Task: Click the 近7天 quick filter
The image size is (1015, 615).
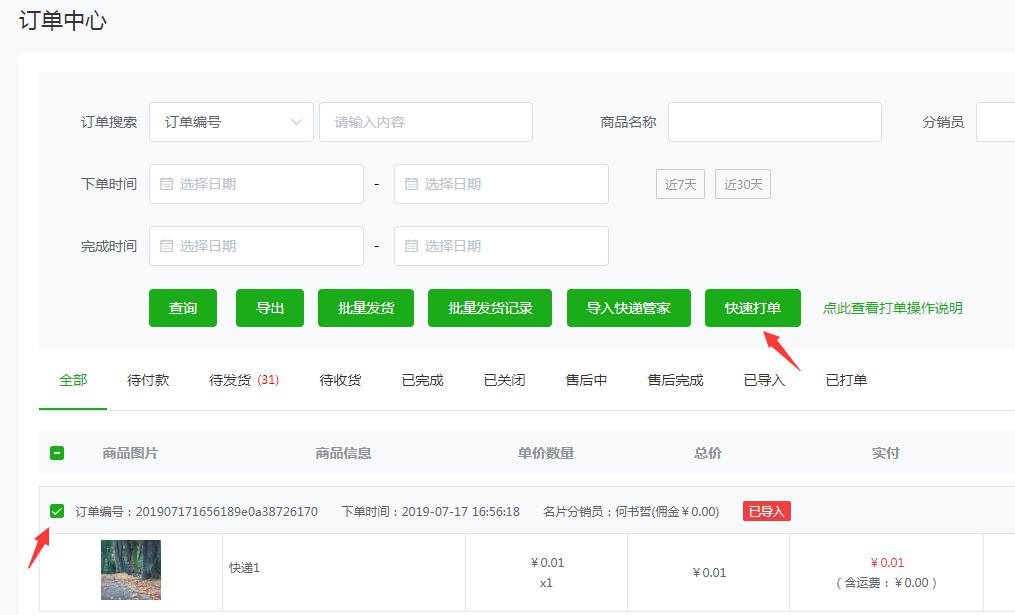Action: coord(680,184)
